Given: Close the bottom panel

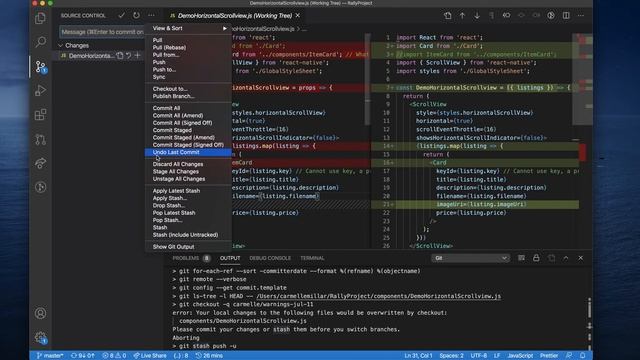Looking at the screenshot, I should 580,258.
